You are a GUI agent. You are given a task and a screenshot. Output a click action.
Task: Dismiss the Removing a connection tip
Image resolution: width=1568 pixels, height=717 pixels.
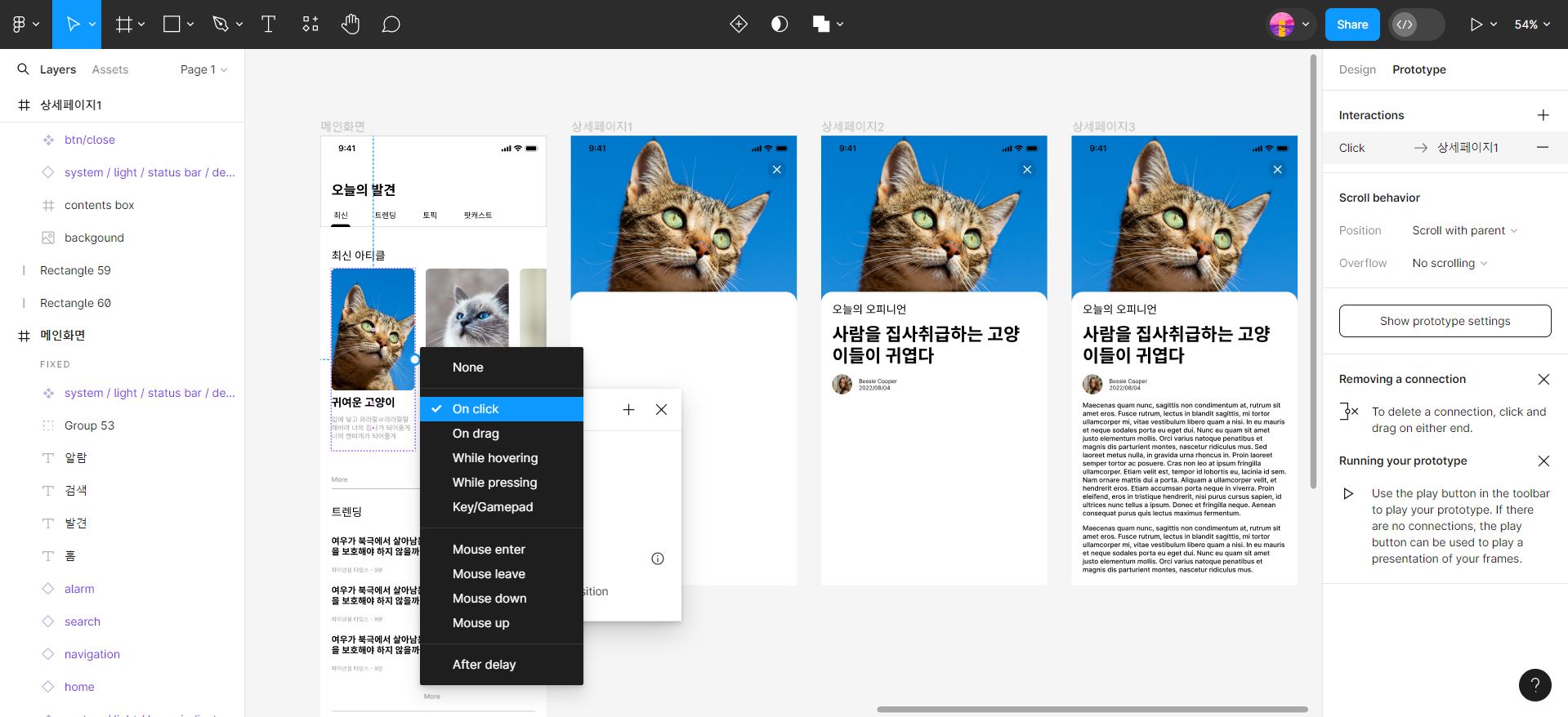point(1543,379)
